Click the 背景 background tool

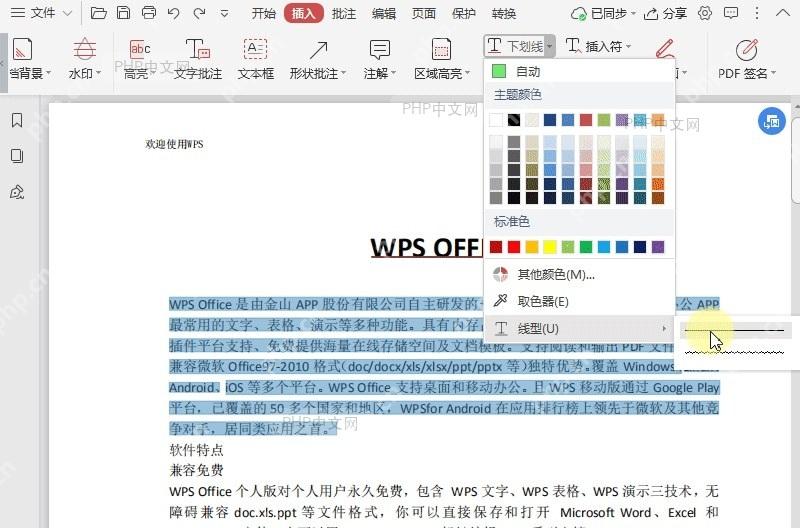[x=30, y=59]
